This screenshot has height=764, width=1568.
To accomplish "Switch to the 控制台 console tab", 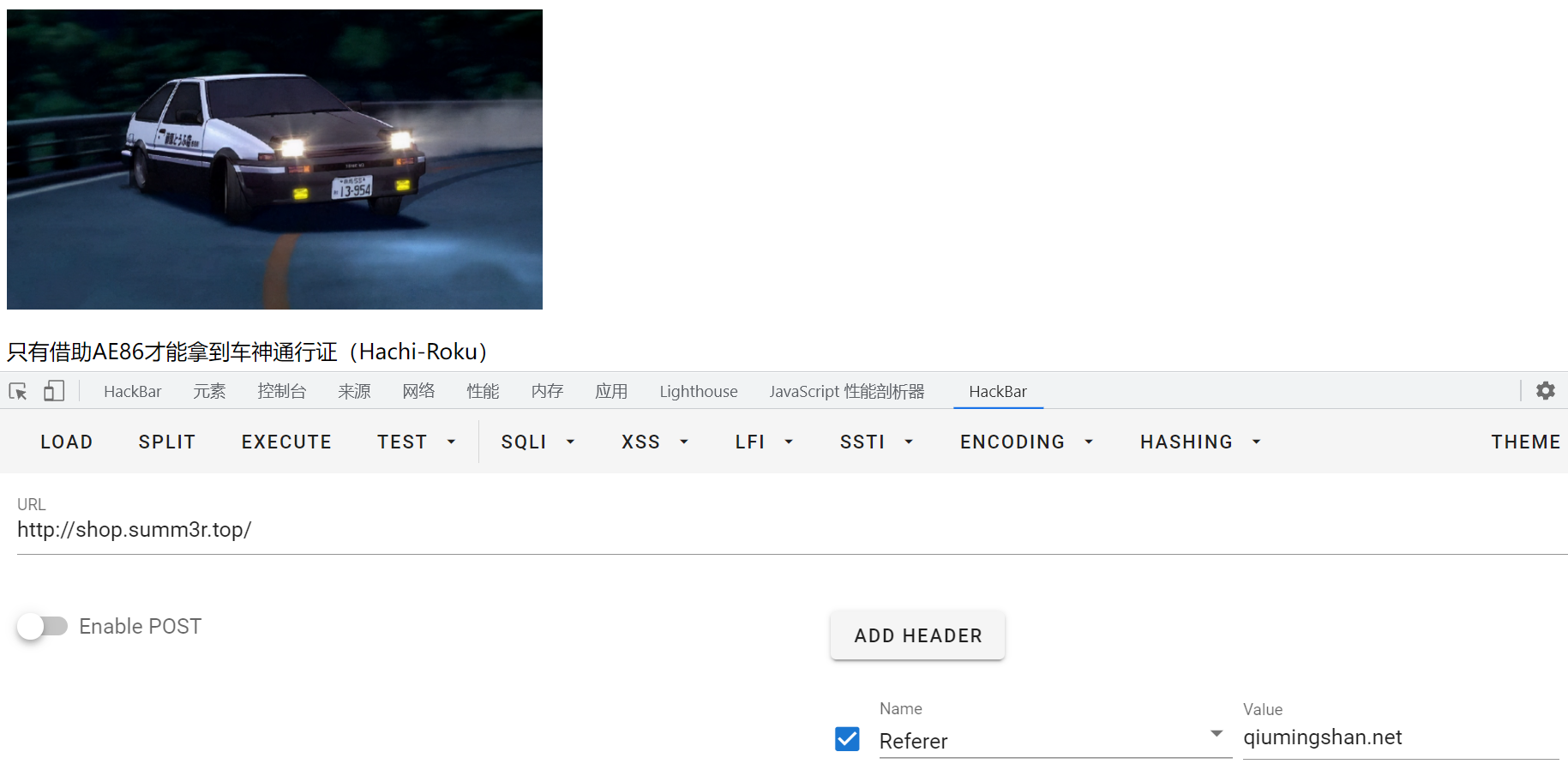I will coord(281,392).
